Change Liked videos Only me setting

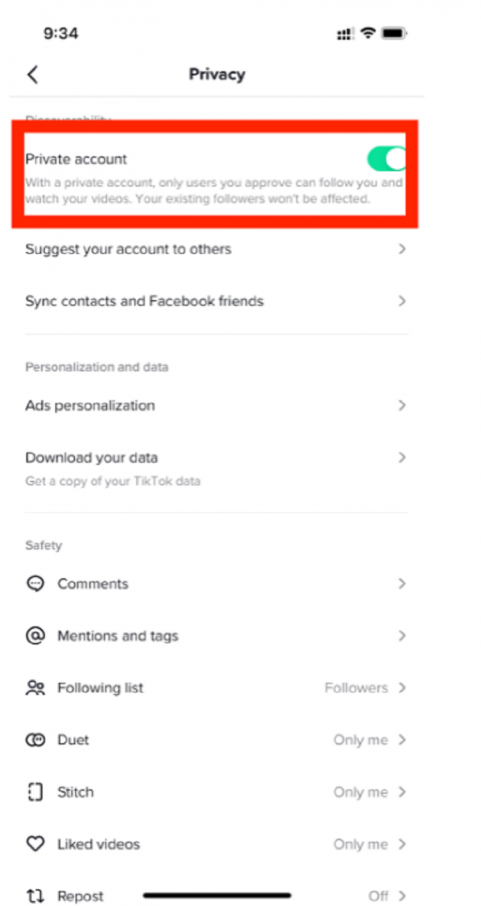[x=370, y=844]
